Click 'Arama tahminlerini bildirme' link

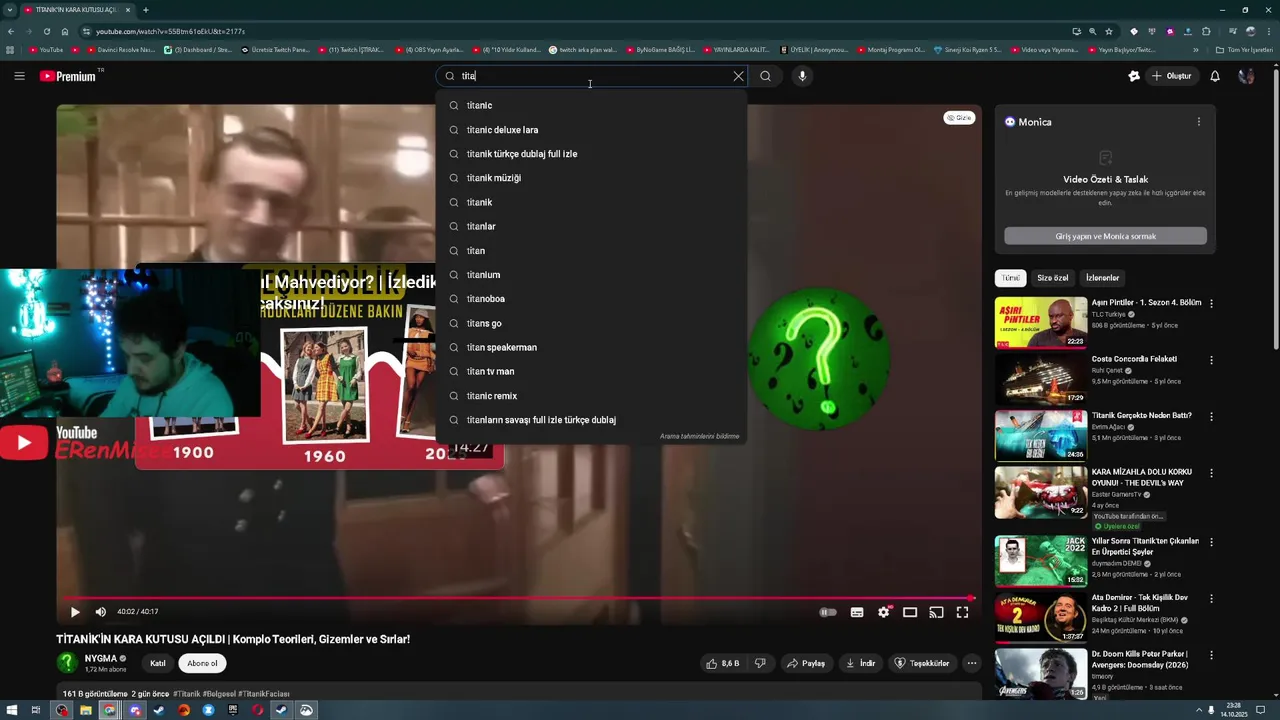(x=699, y=436)
